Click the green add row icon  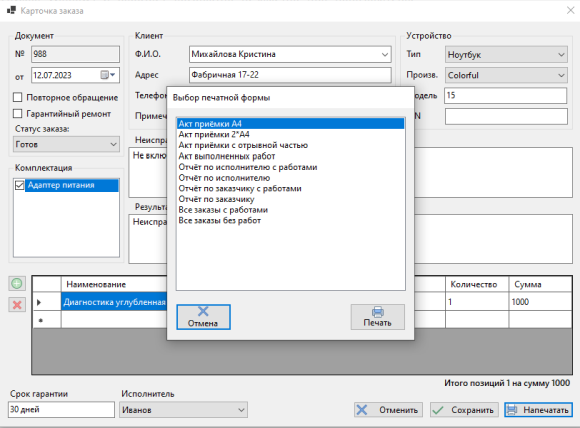pyautogui.click(x=17, y=284)
